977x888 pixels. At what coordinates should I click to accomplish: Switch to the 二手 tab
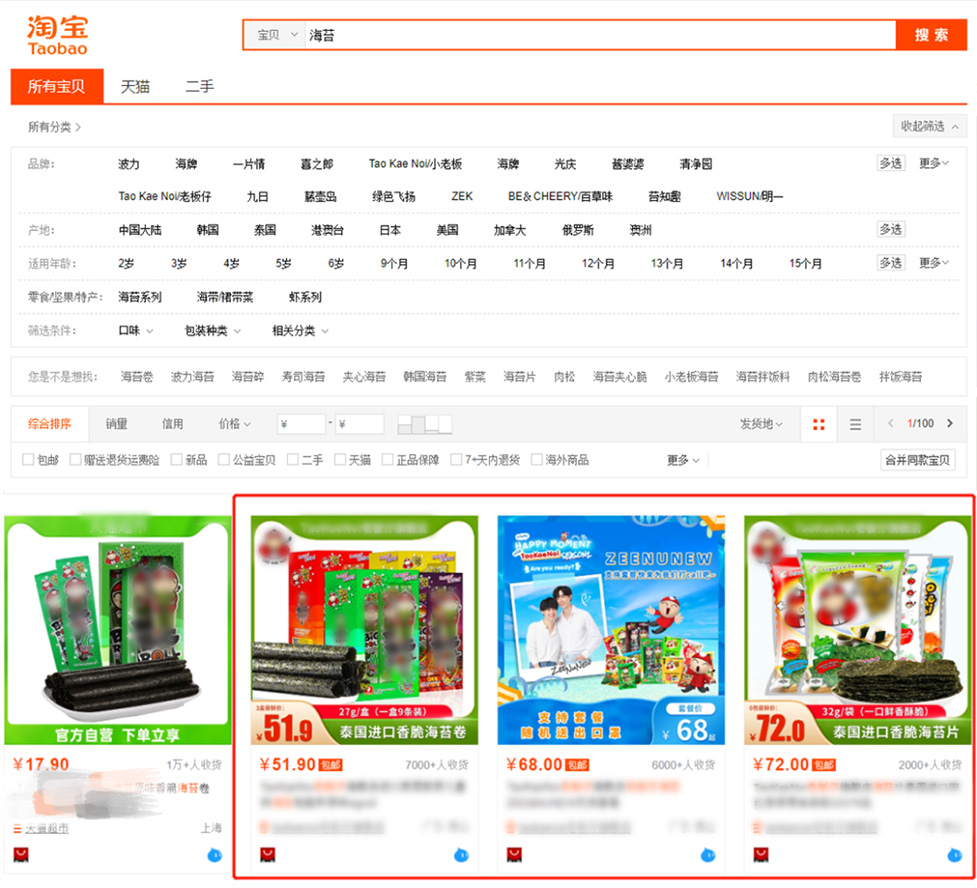(199, 87)
